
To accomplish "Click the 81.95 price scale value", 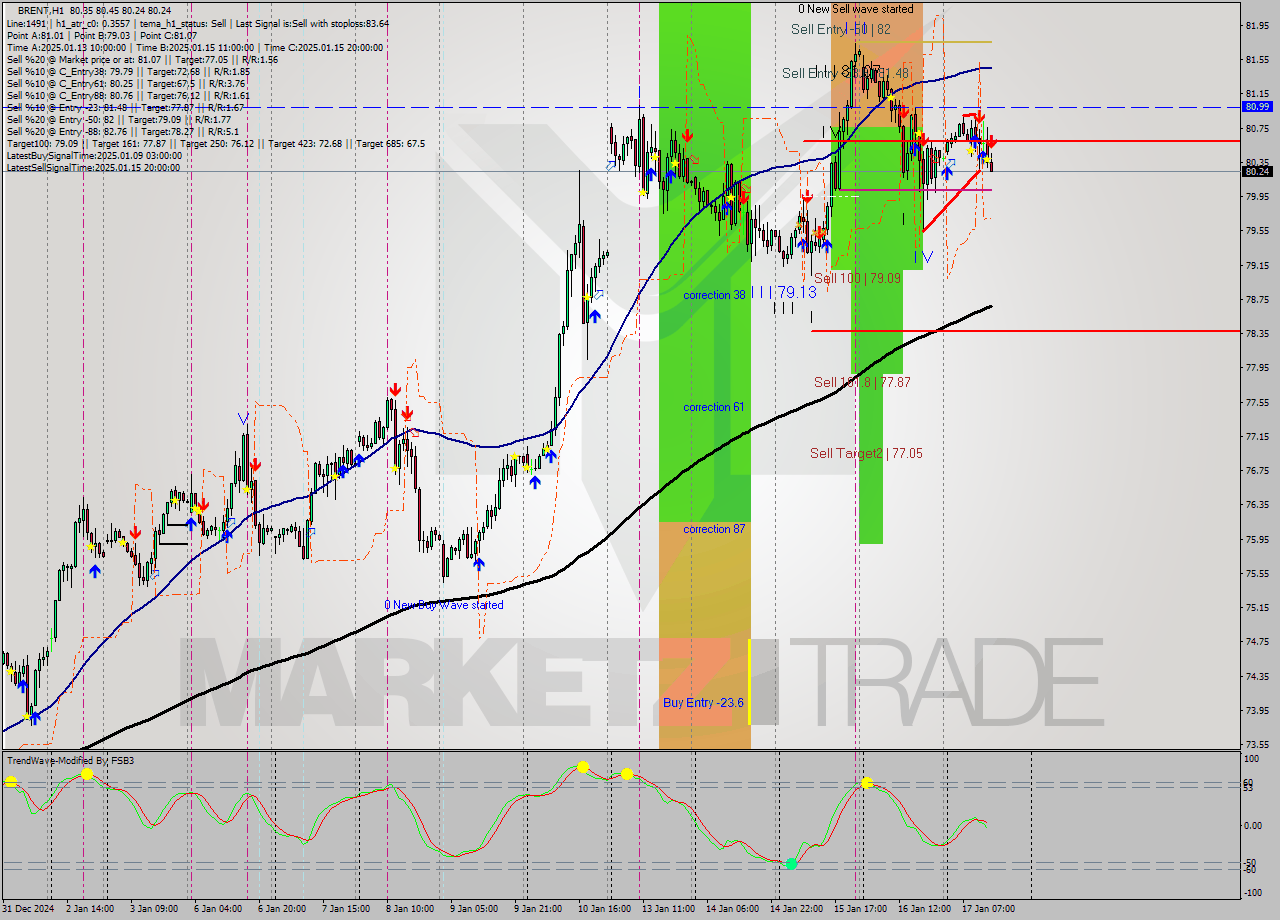I will point(1258,25).
